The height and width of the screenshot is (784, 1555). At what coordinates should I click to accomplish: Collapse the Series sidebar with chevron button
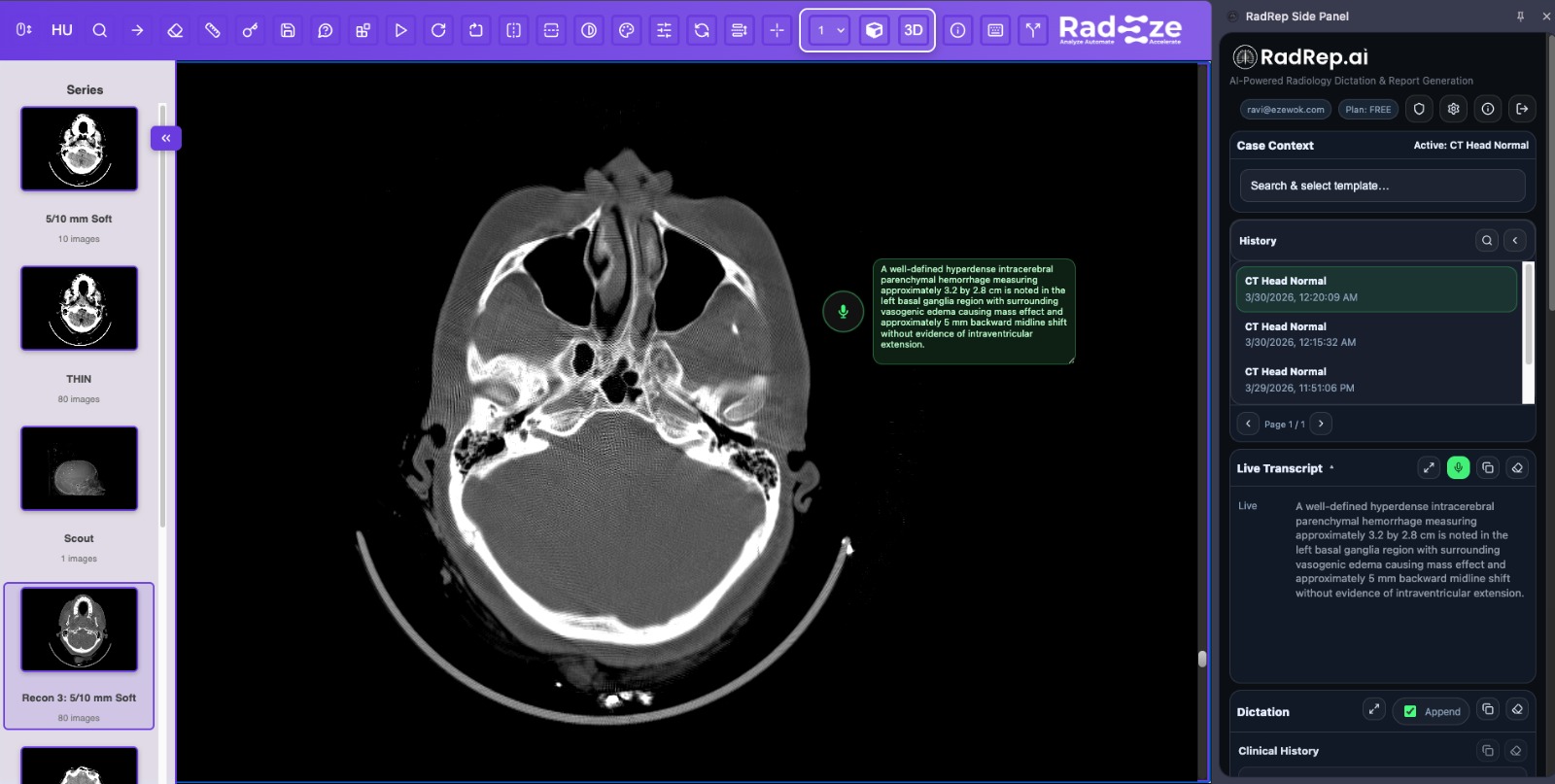point(166,138)
